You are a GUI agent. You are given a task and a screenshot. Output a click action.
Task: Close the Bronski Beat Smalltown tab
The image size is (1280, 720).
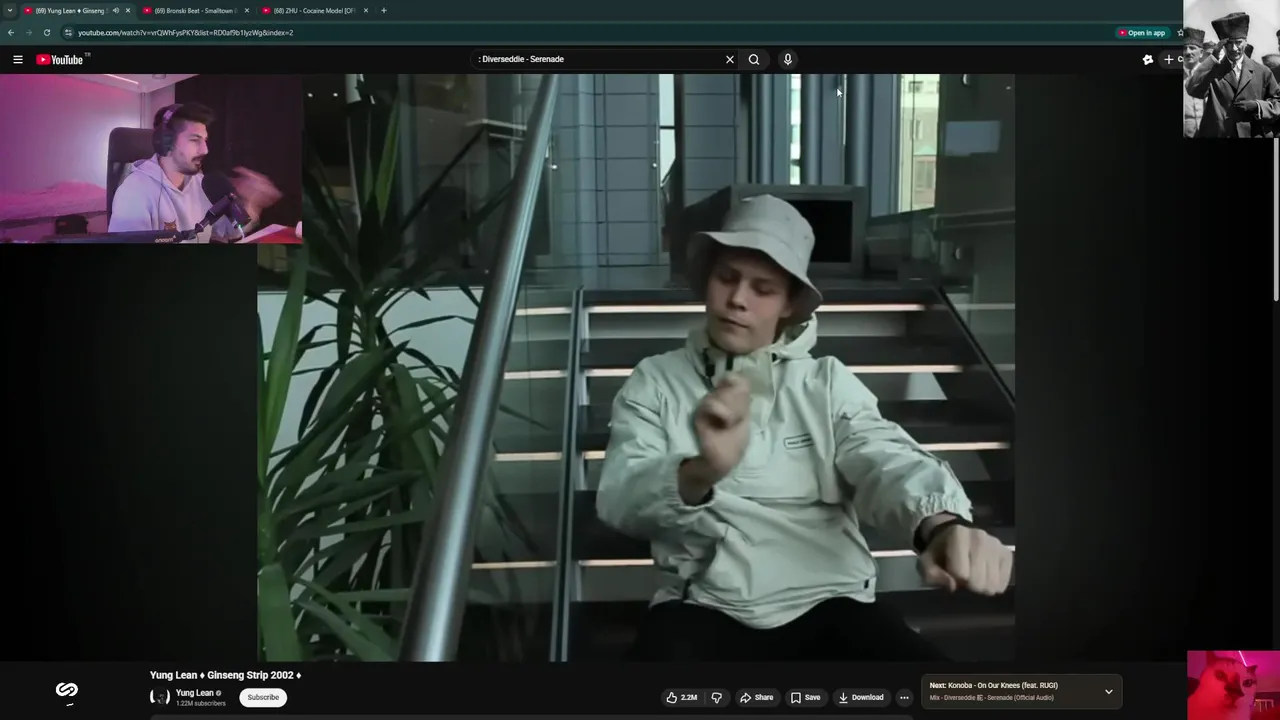coord(247,11)
